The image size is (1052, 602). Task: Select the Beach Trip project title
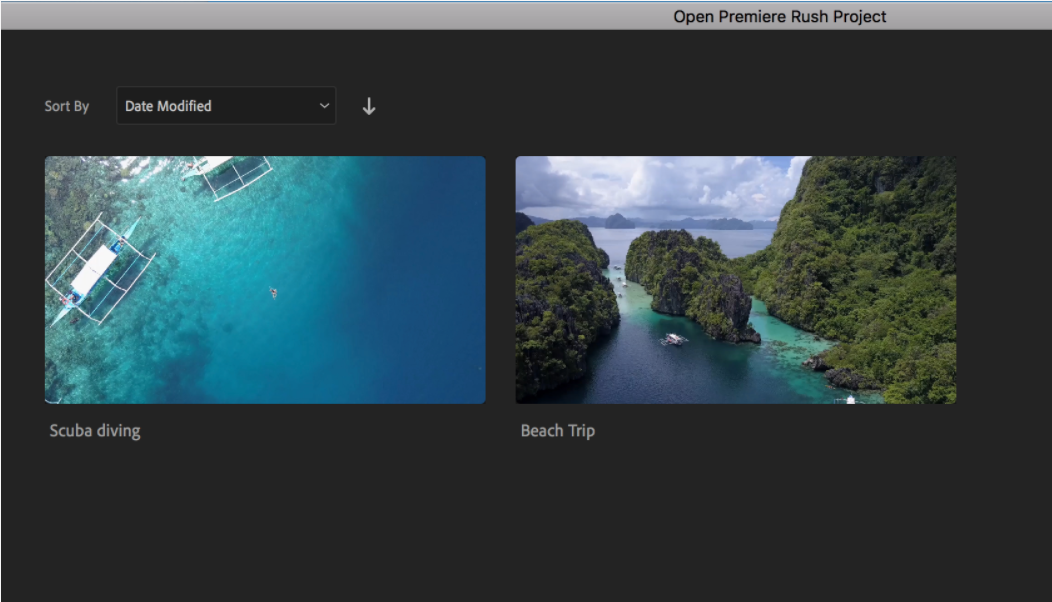coord(558,431)
